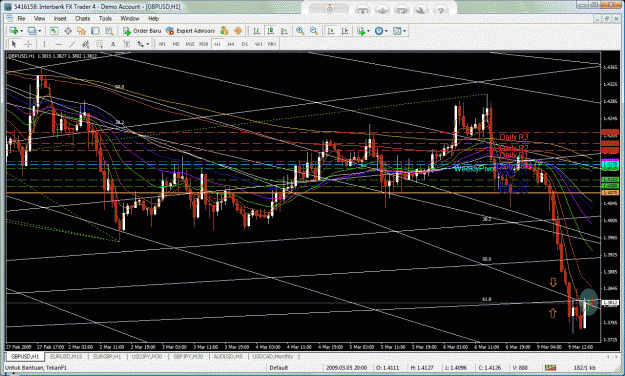Open the Indicators dropdown arrow

point(368,31)
